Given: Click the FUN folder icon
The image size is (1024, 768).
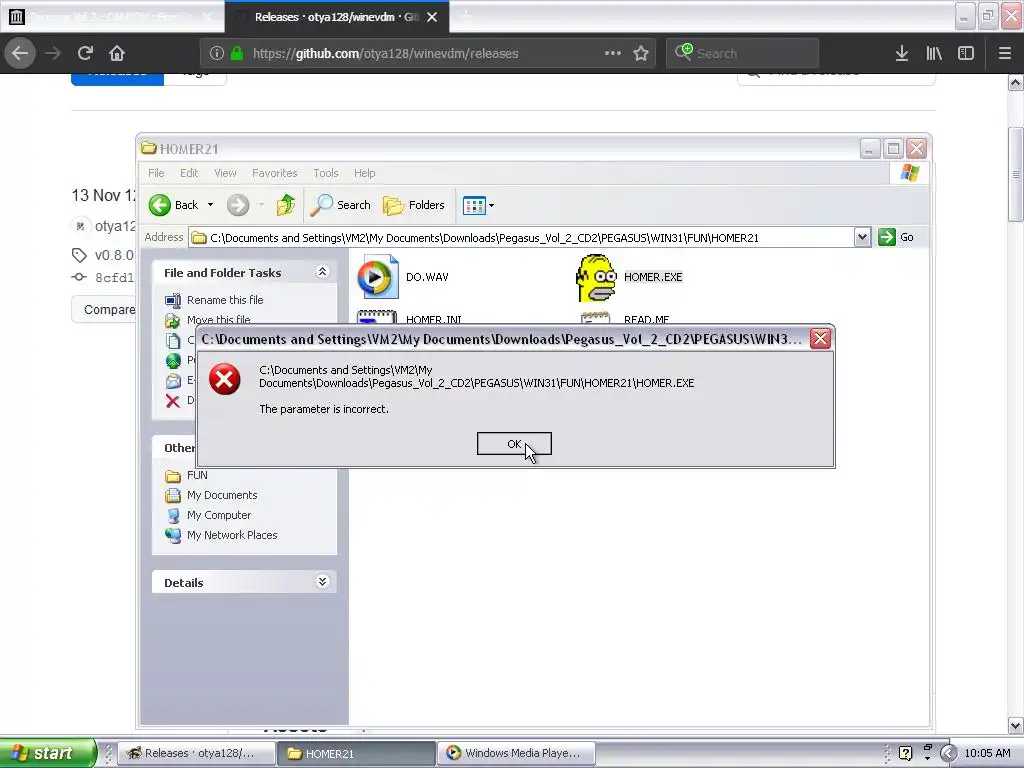Looking at the screenshot, I should [x=173, y=475].
